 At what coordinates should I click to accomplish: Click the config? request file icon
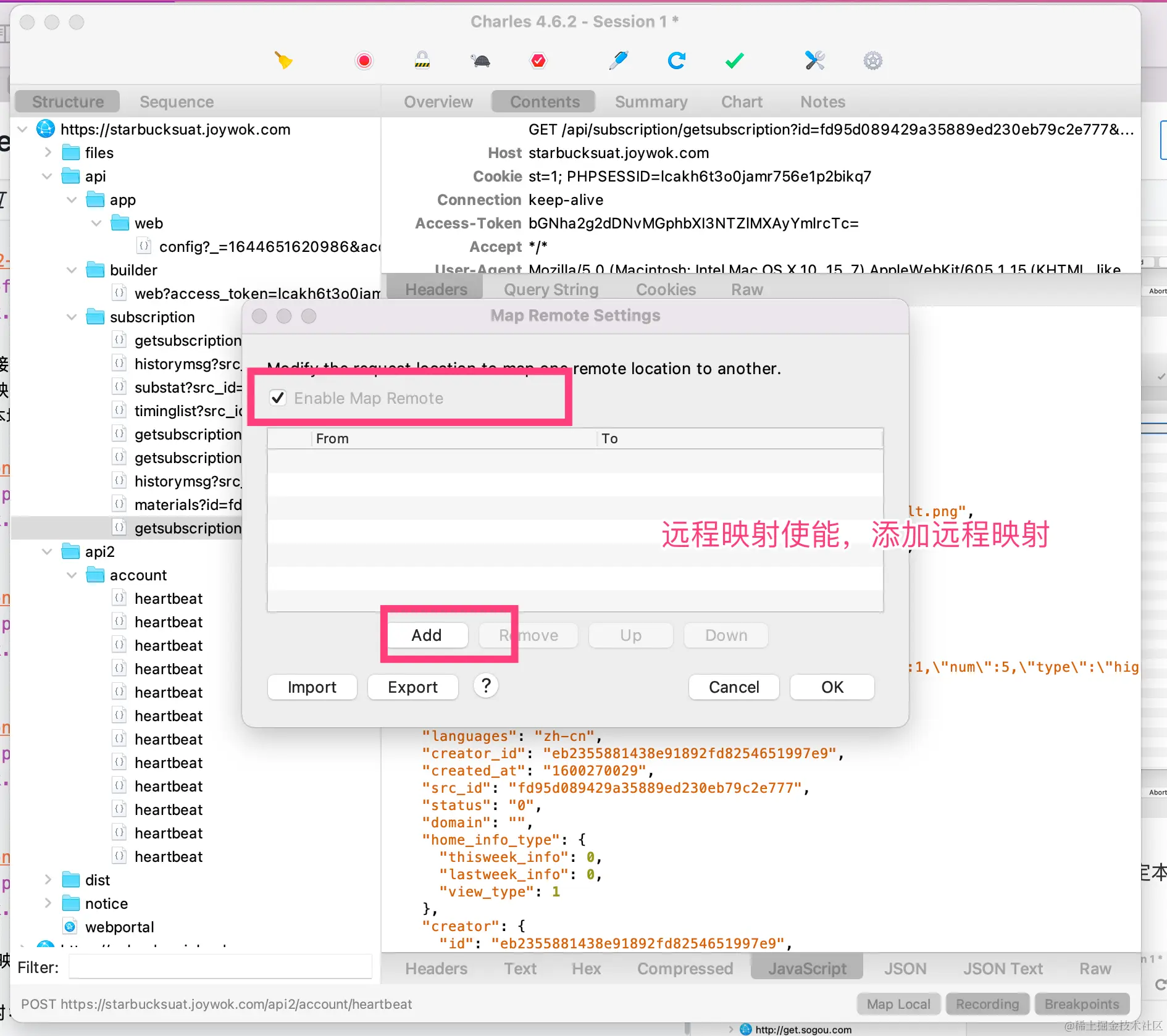144,246
